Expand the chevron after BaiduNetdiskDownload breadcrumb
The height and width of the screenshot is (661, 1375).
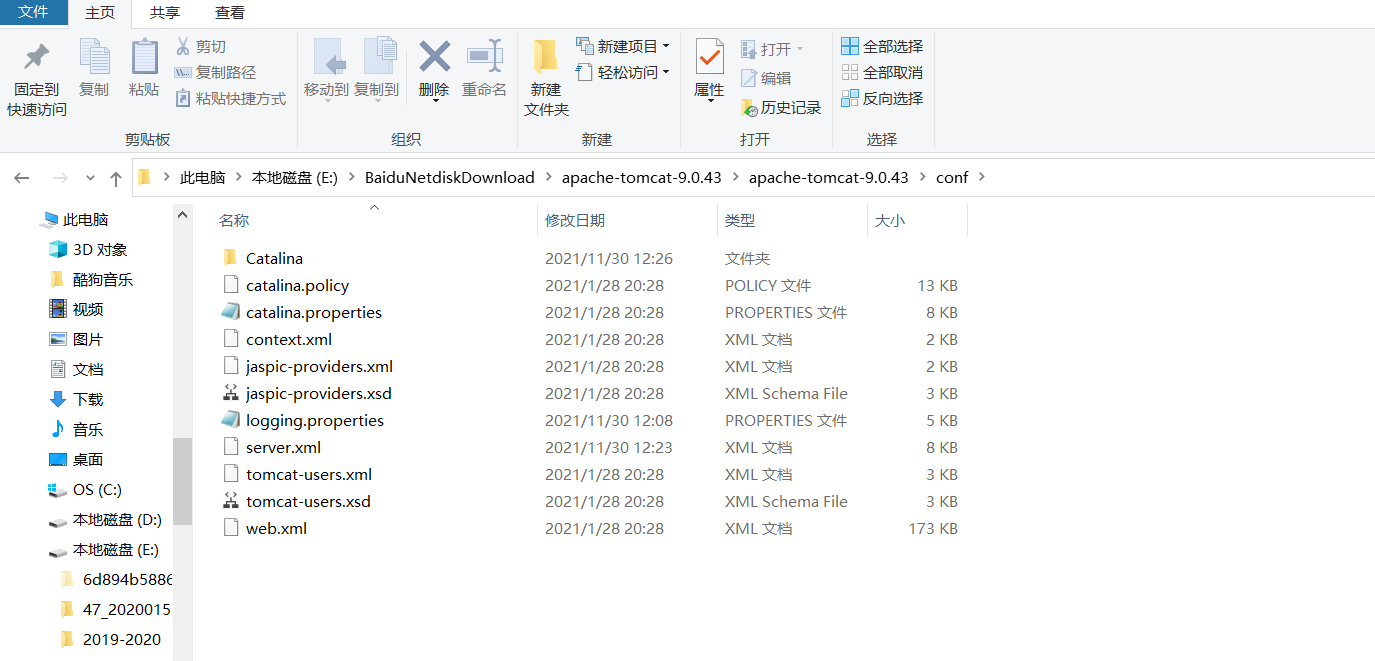coord(548,177)
